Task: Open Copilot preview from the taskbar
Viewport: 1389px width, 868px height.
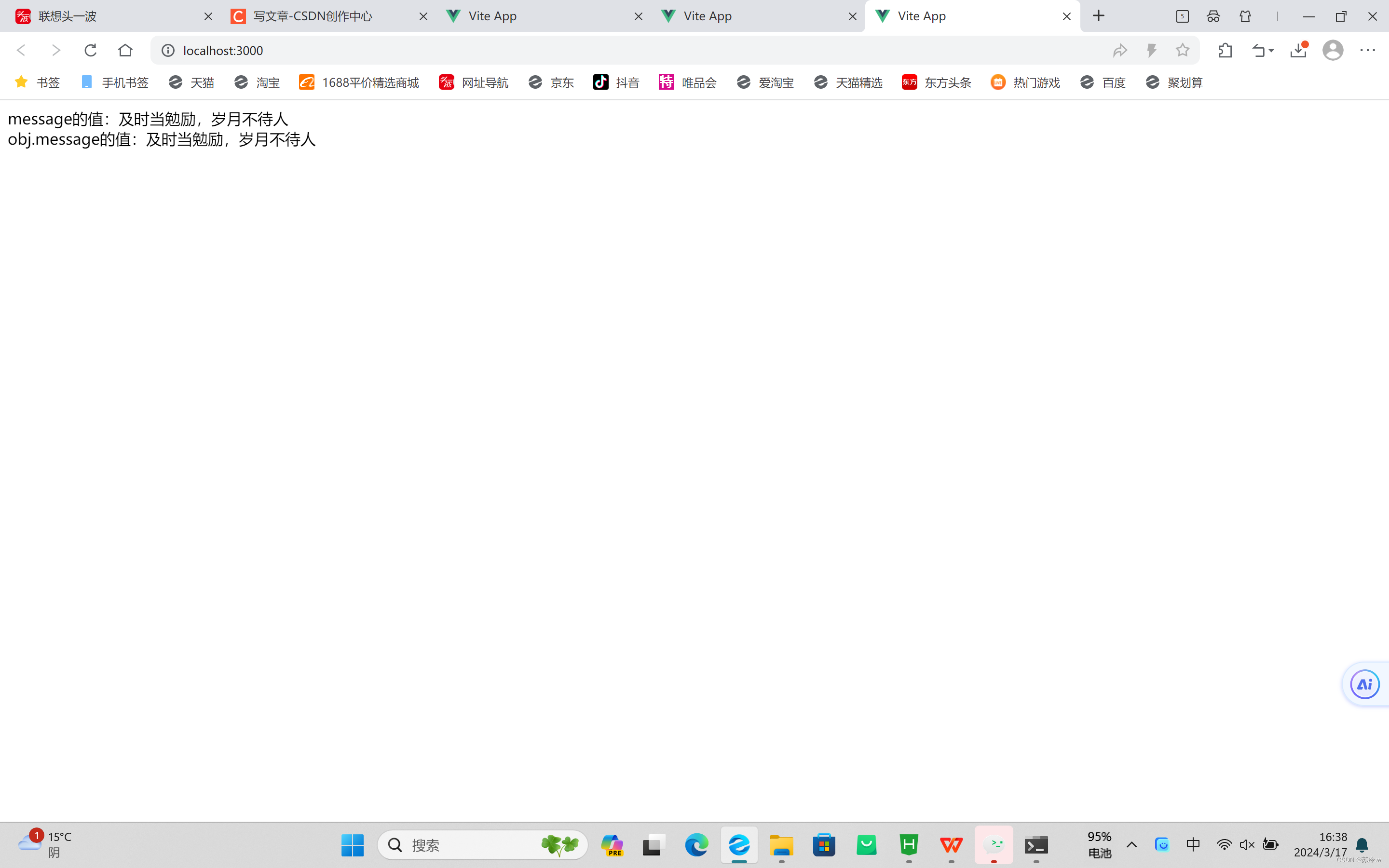Action: pos(612,845)
